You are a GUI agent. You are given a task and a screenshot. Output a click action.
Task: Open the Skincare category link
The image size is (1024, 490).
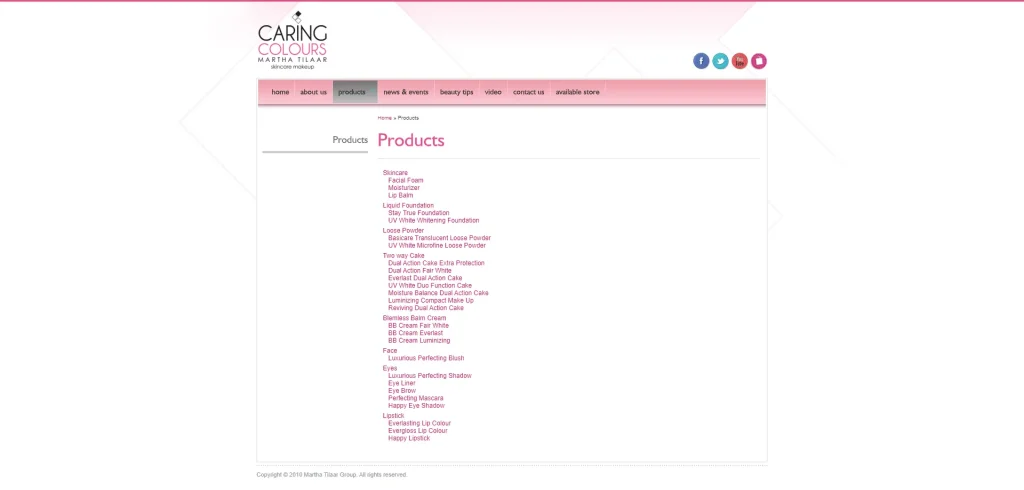coord(395,173)
